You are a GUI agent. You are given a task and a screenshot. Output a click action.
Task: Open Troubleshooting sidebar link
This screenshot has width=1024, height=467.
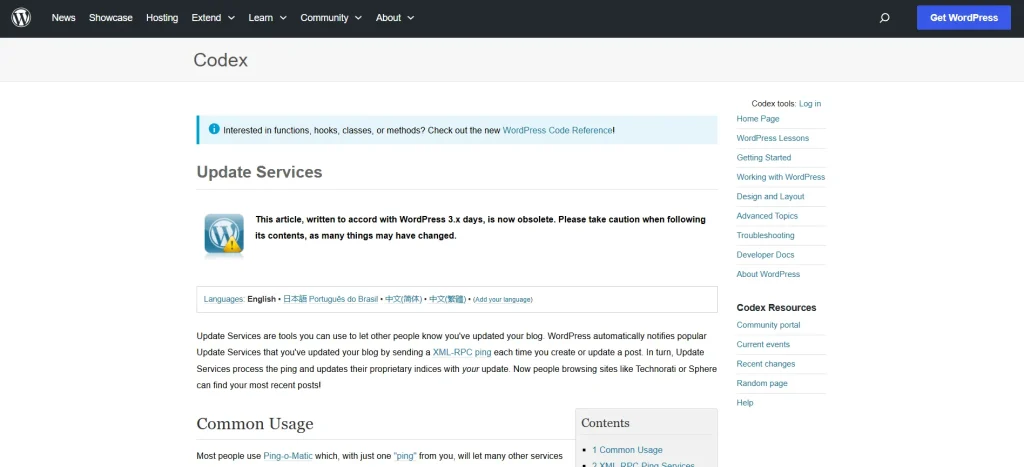tap(765, 236)
